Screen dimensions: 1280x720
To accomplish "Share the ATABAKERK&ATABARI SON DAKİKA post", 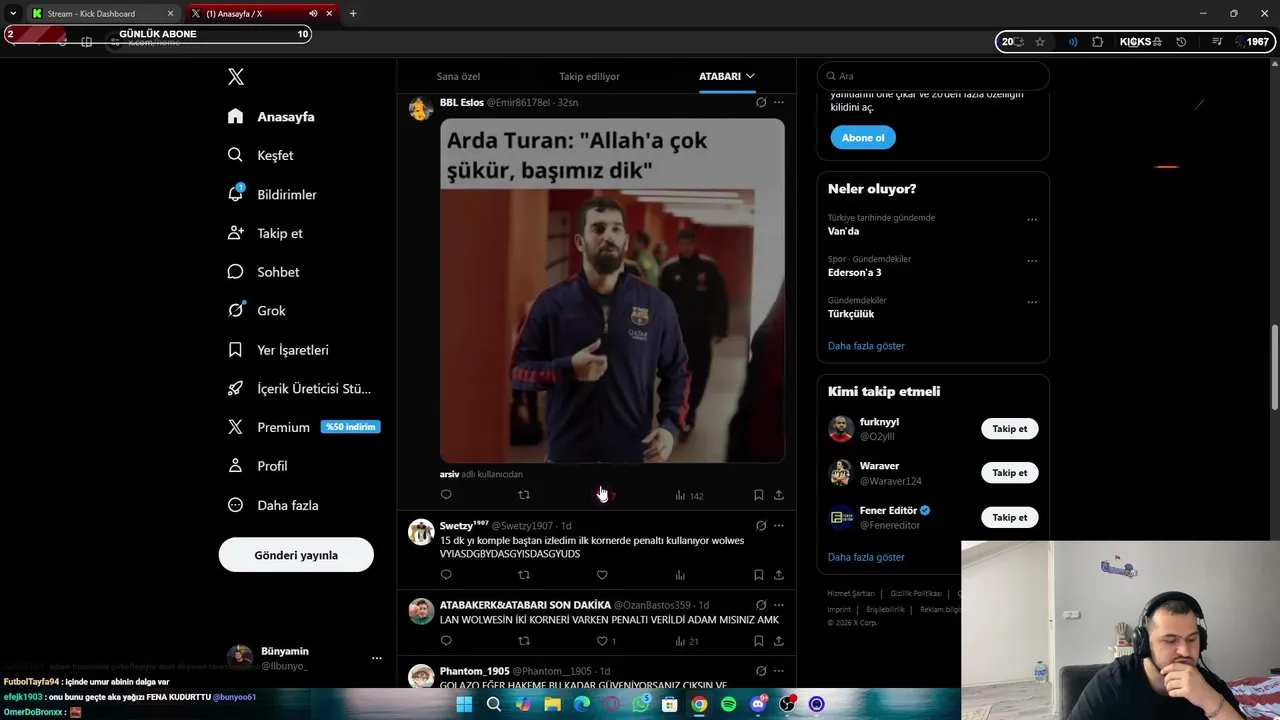I will [779, 641].
